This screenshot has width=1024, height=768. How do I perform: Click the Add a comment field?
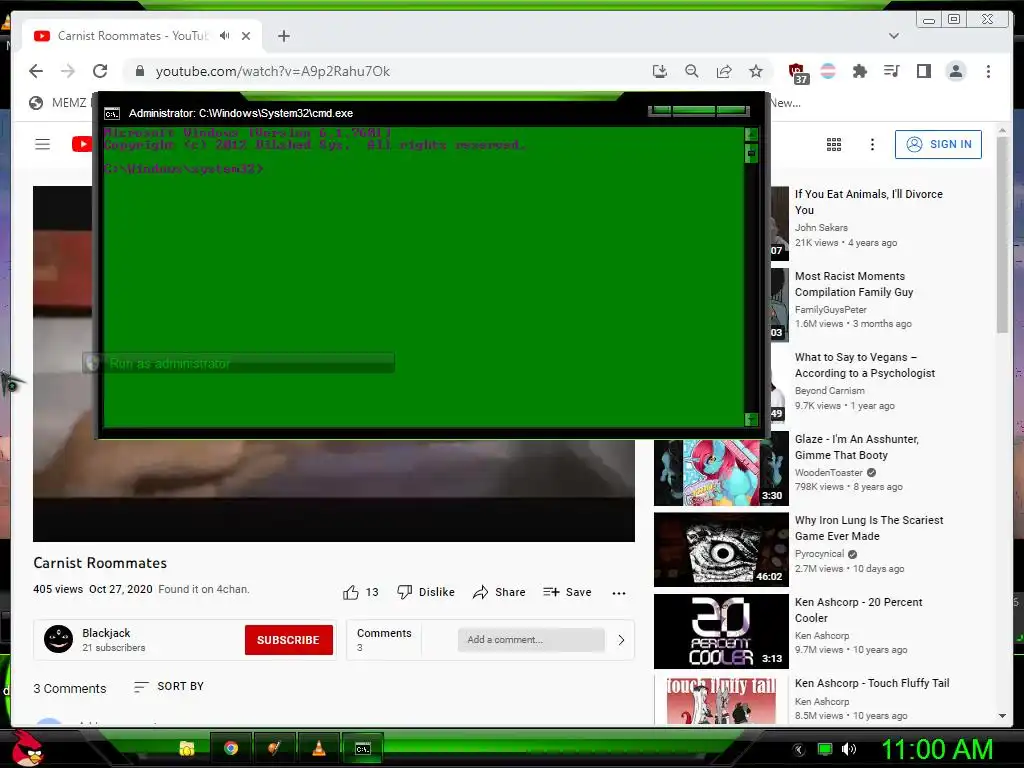point(531,640)
